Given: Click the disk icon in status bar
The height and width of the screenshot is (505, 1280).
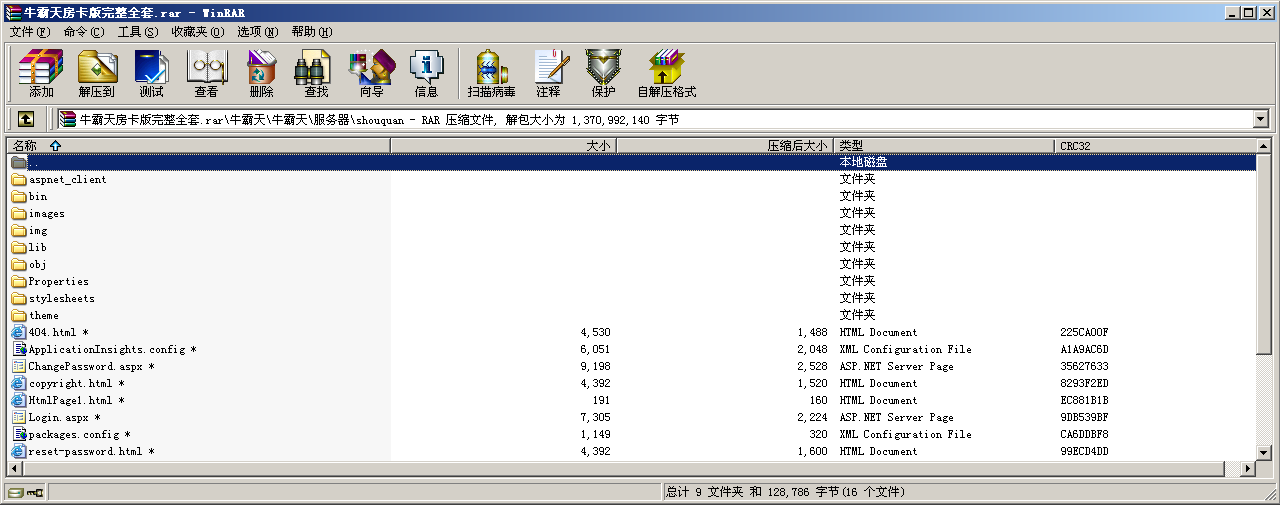Looking at the screenshot, I should [x=16, y=492].
